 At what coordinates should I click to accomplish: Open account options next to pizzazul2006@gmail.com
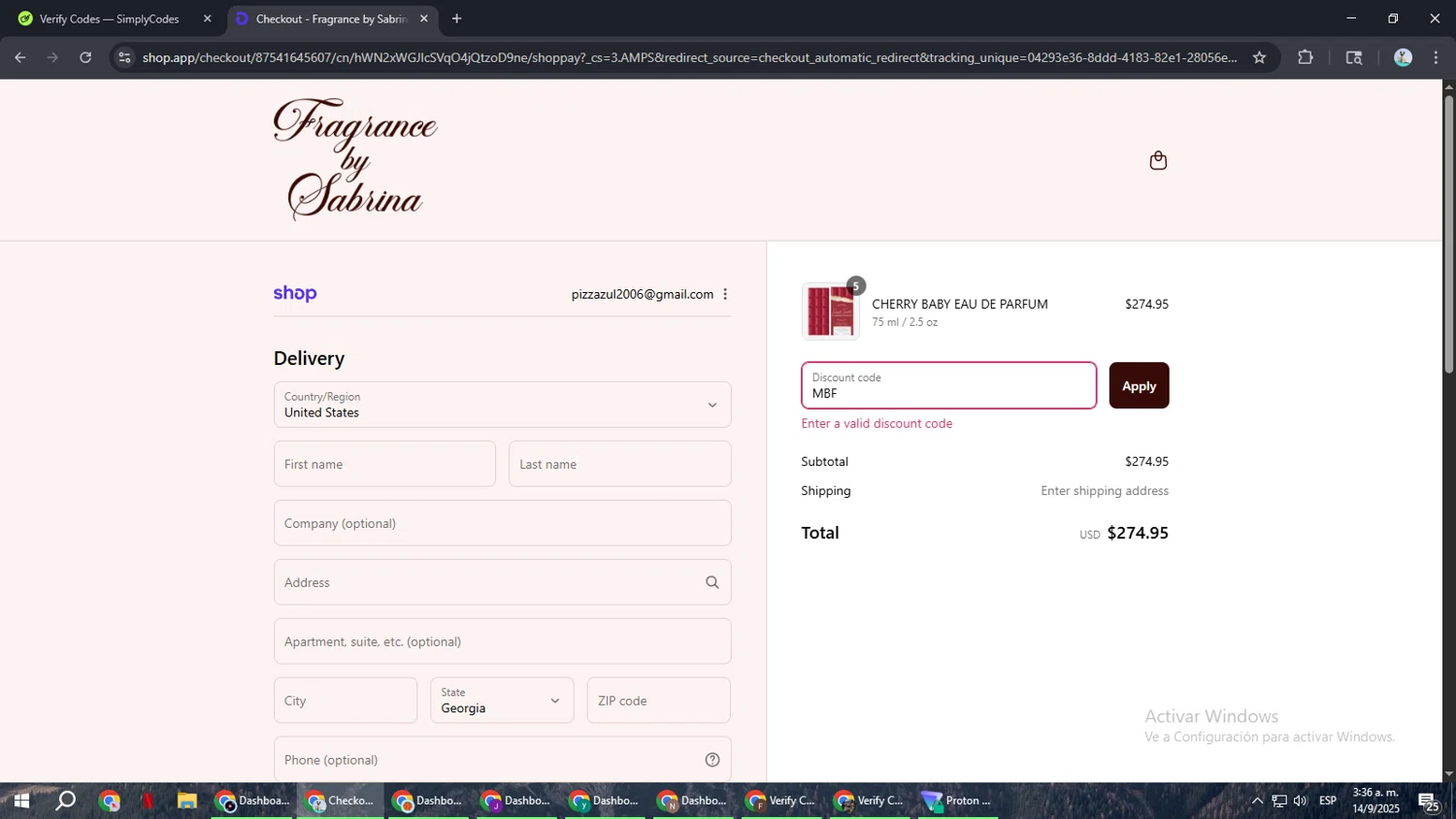point(725,294)
